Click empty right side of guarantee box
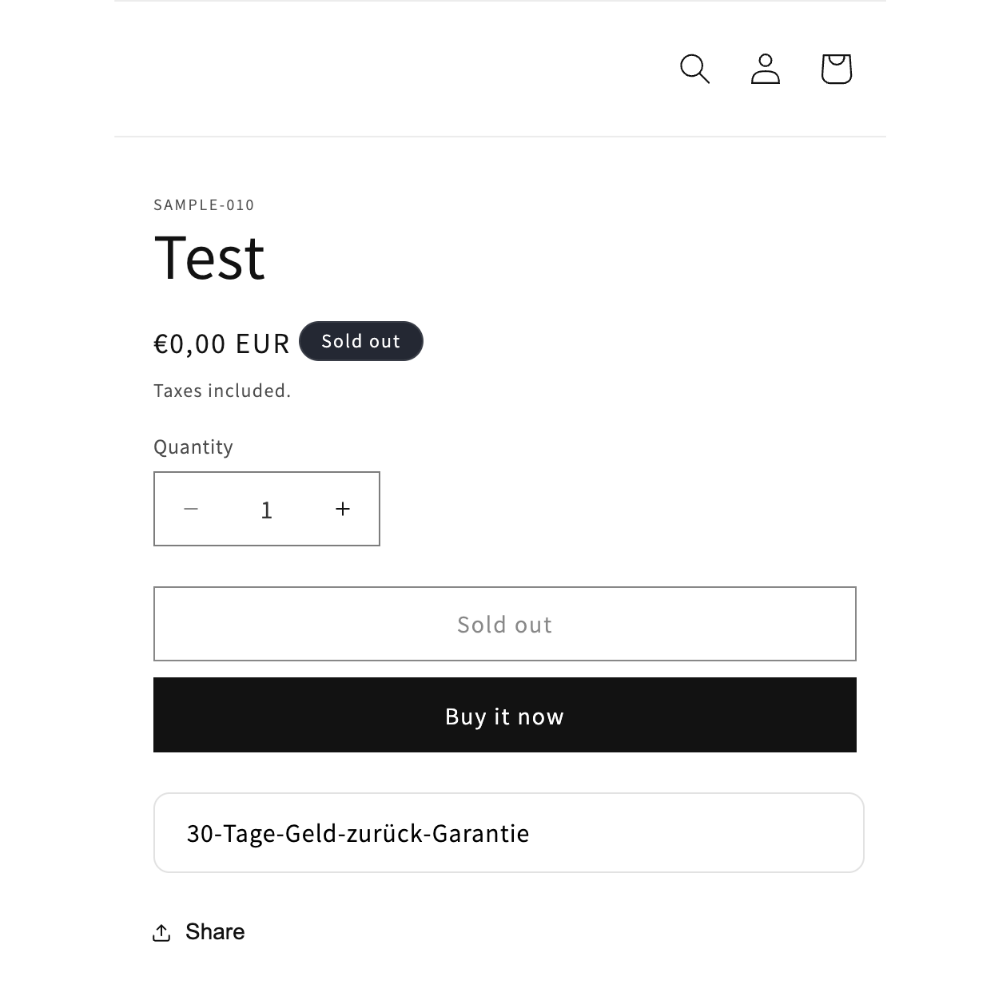This screenshot has height=1000, width=1000. [695, 833]
